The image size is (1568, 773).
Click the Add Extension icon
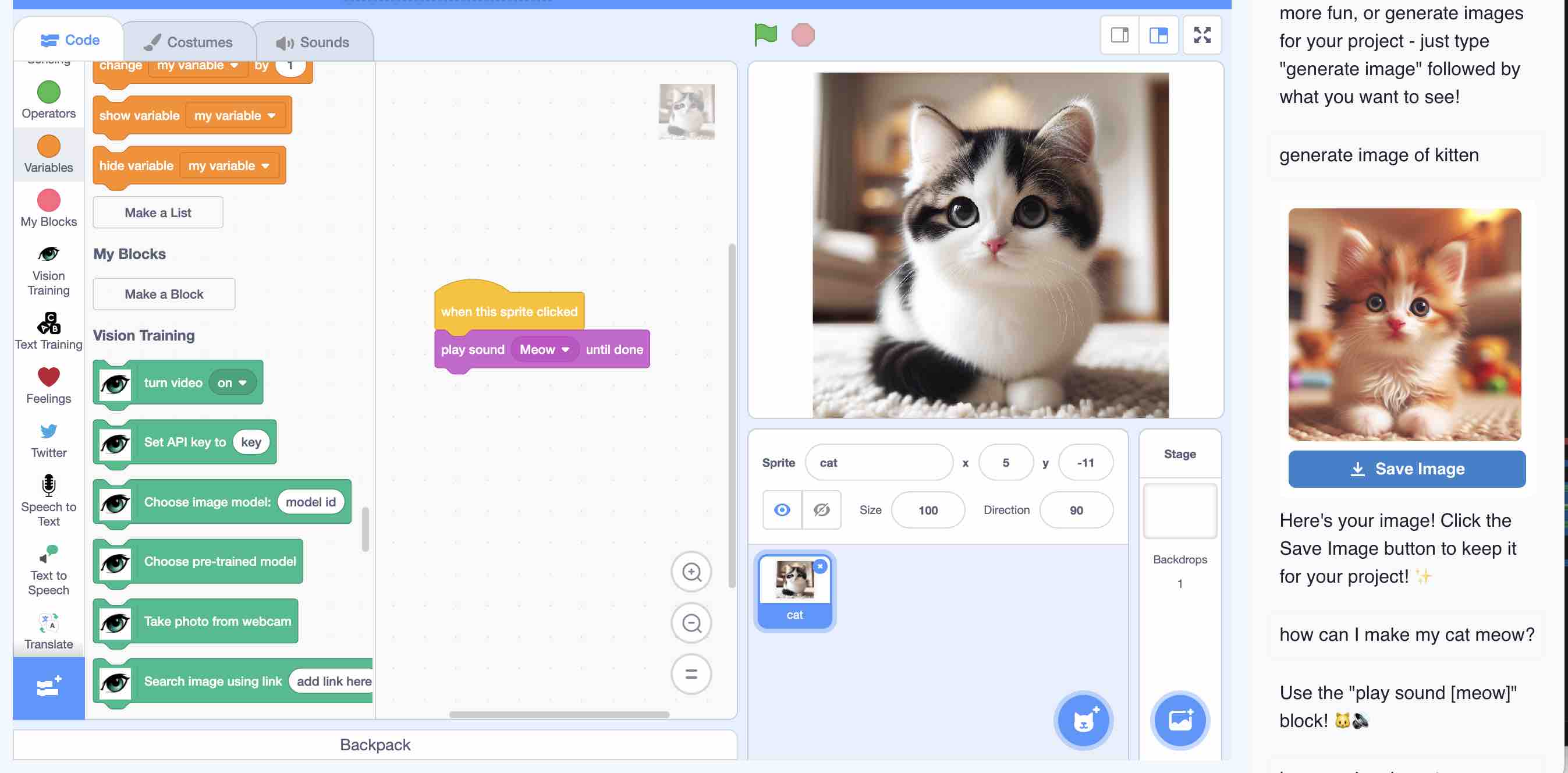click(x=48, y=686)
